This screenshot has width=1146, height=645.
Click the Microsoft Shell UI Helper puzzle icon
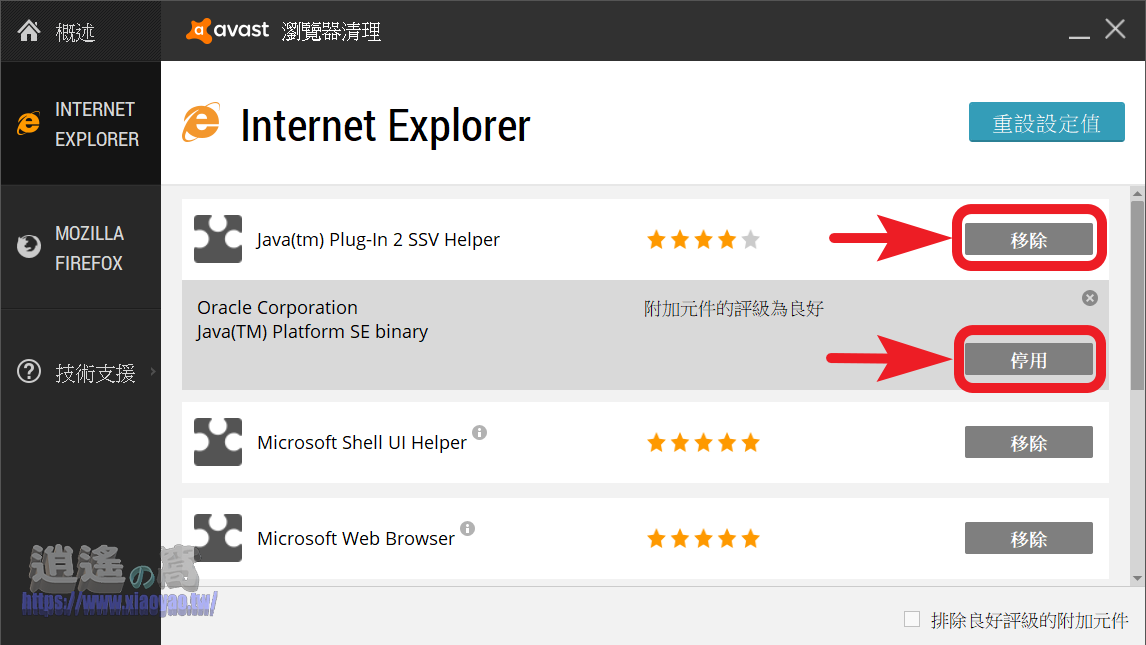(x=218, y=442)
